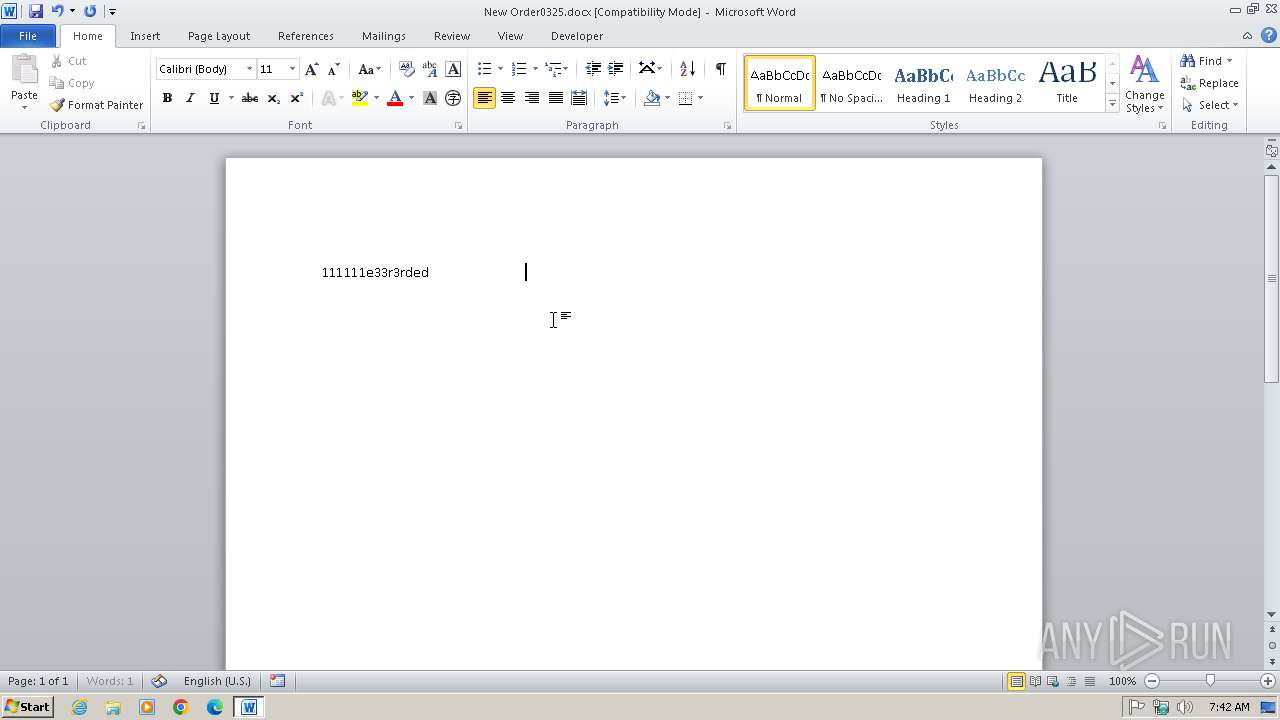
Task: Toggle Bold formatting
Action: click(x=167, y=98)
